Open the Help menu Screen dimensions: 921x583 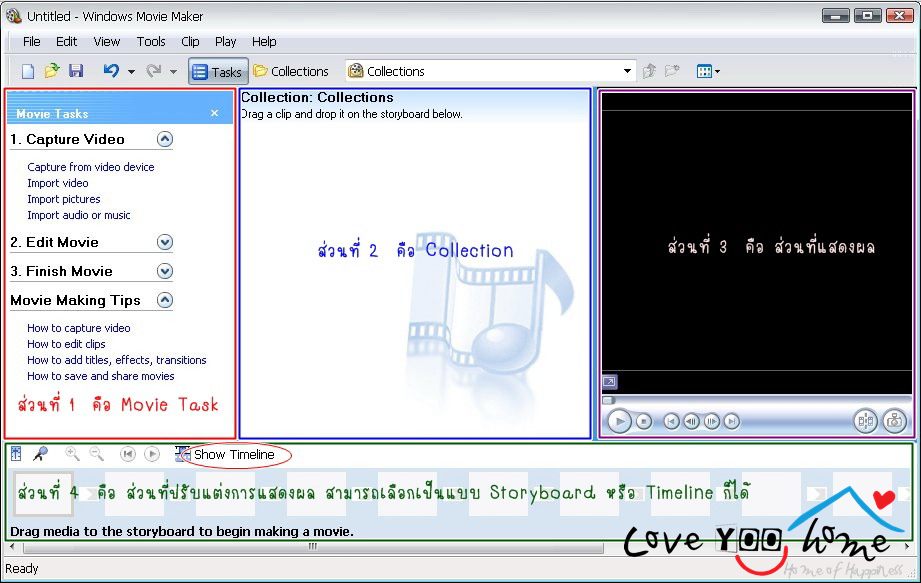click(x=264, y=42)
